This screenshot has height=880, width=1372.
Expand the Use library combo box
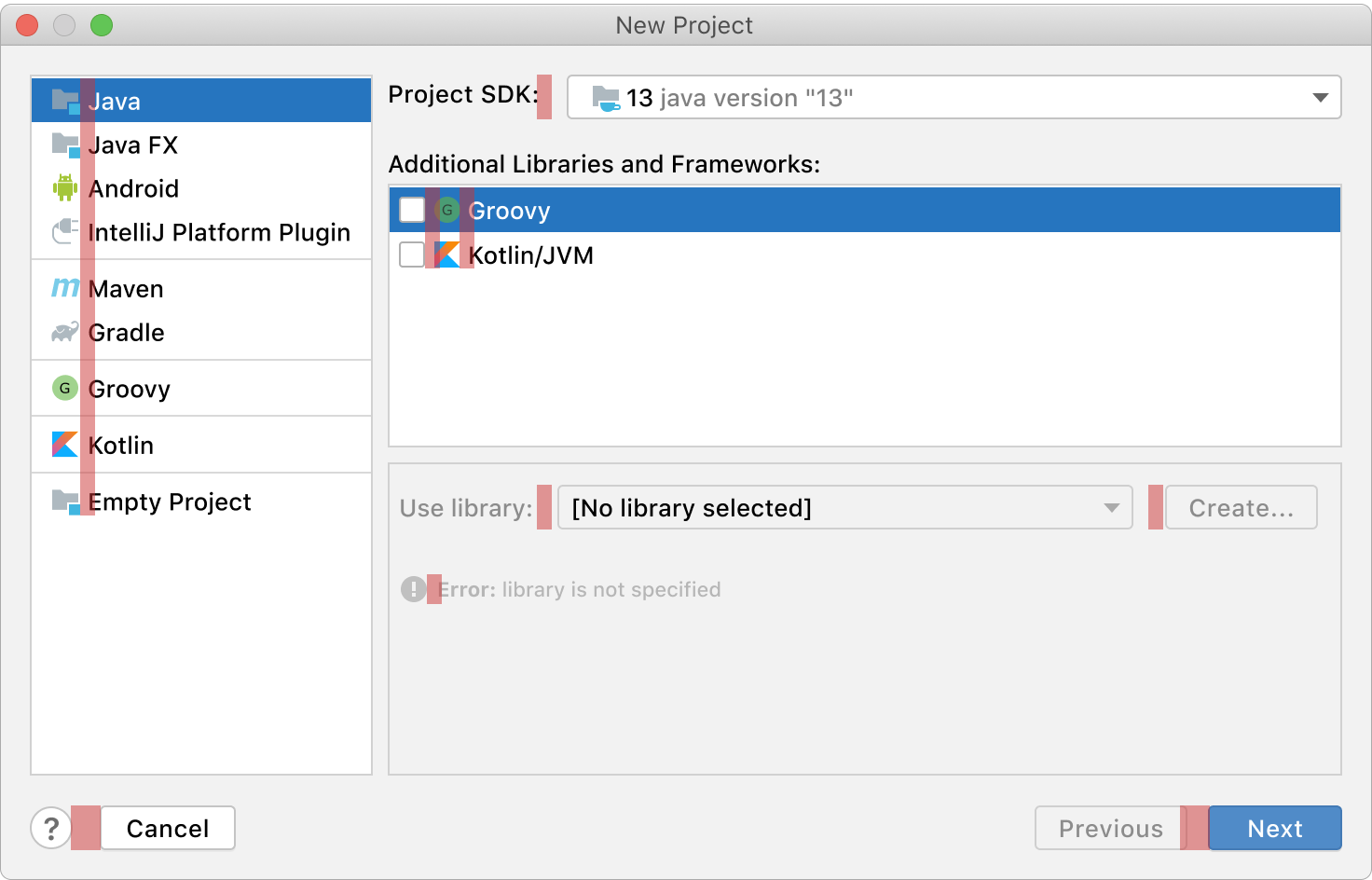844,507
